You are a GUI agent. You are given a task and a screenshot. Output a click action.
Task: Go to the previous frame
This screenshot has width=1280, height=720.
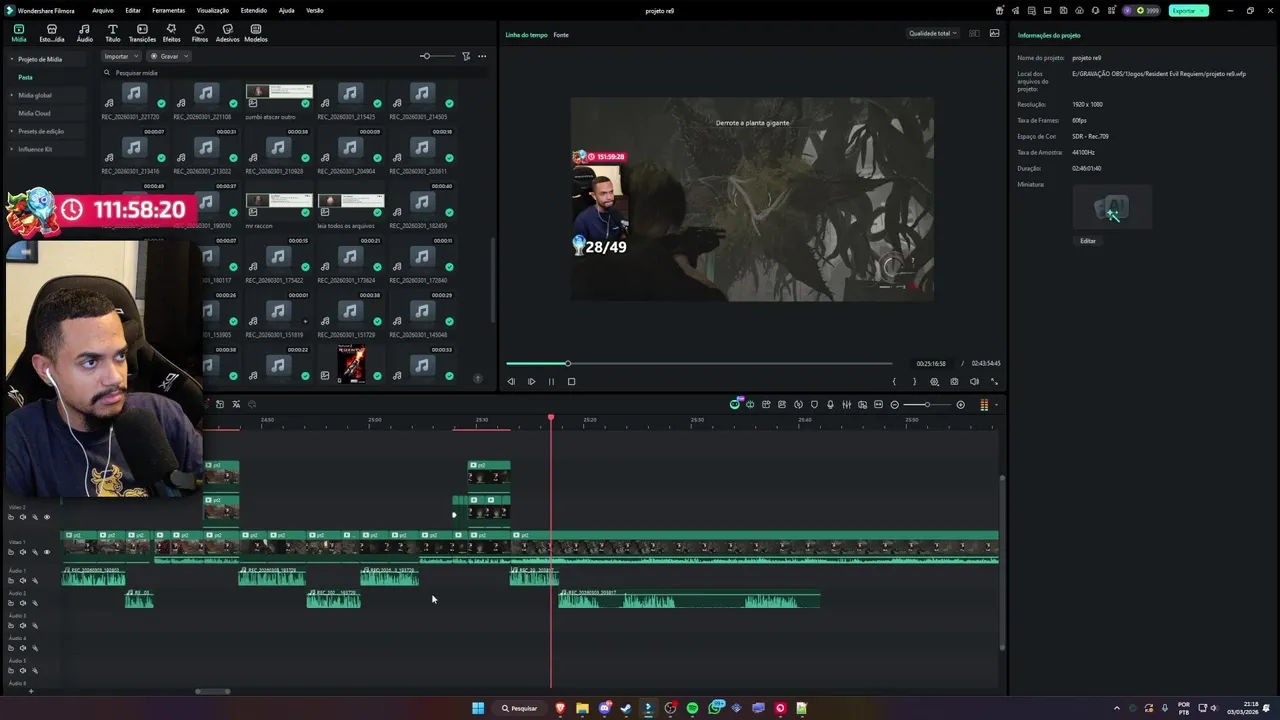(511, 381)
